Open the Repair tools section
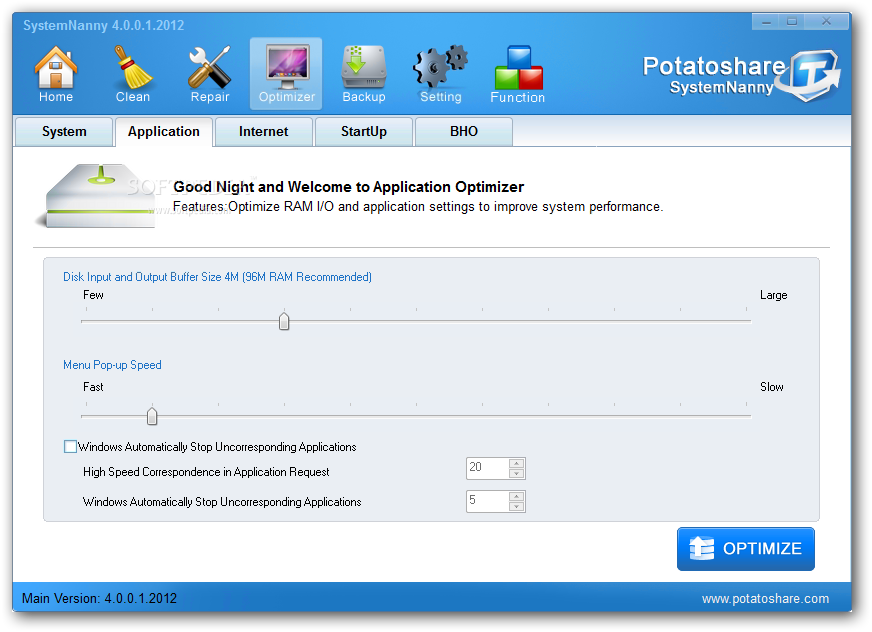Viewport: 872px width, 632px height. click(210, 74)
